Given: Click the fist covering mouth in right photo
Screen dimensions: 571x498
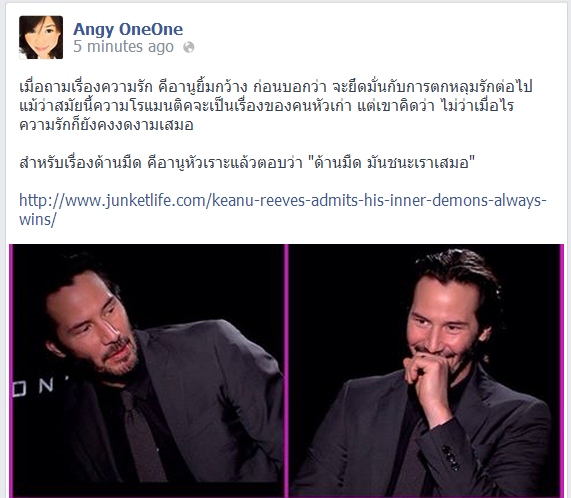Looking at the screenshot, I should point(426,369).
